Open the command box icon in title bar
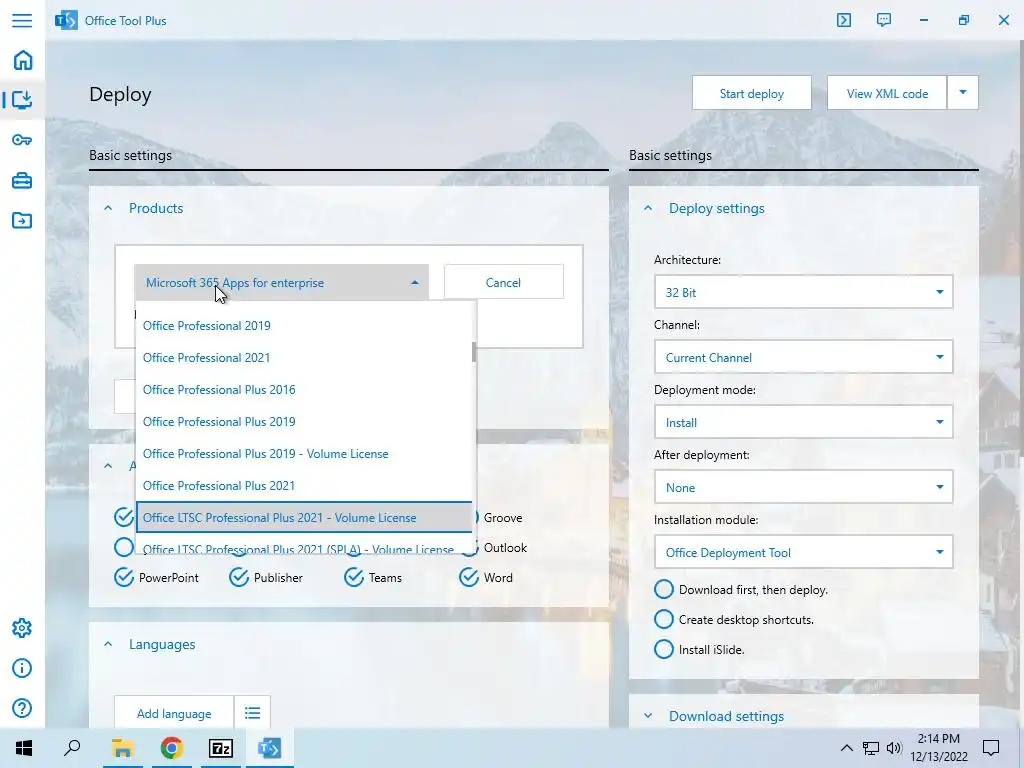1024x768 pixels. click(x=844, y=20)
